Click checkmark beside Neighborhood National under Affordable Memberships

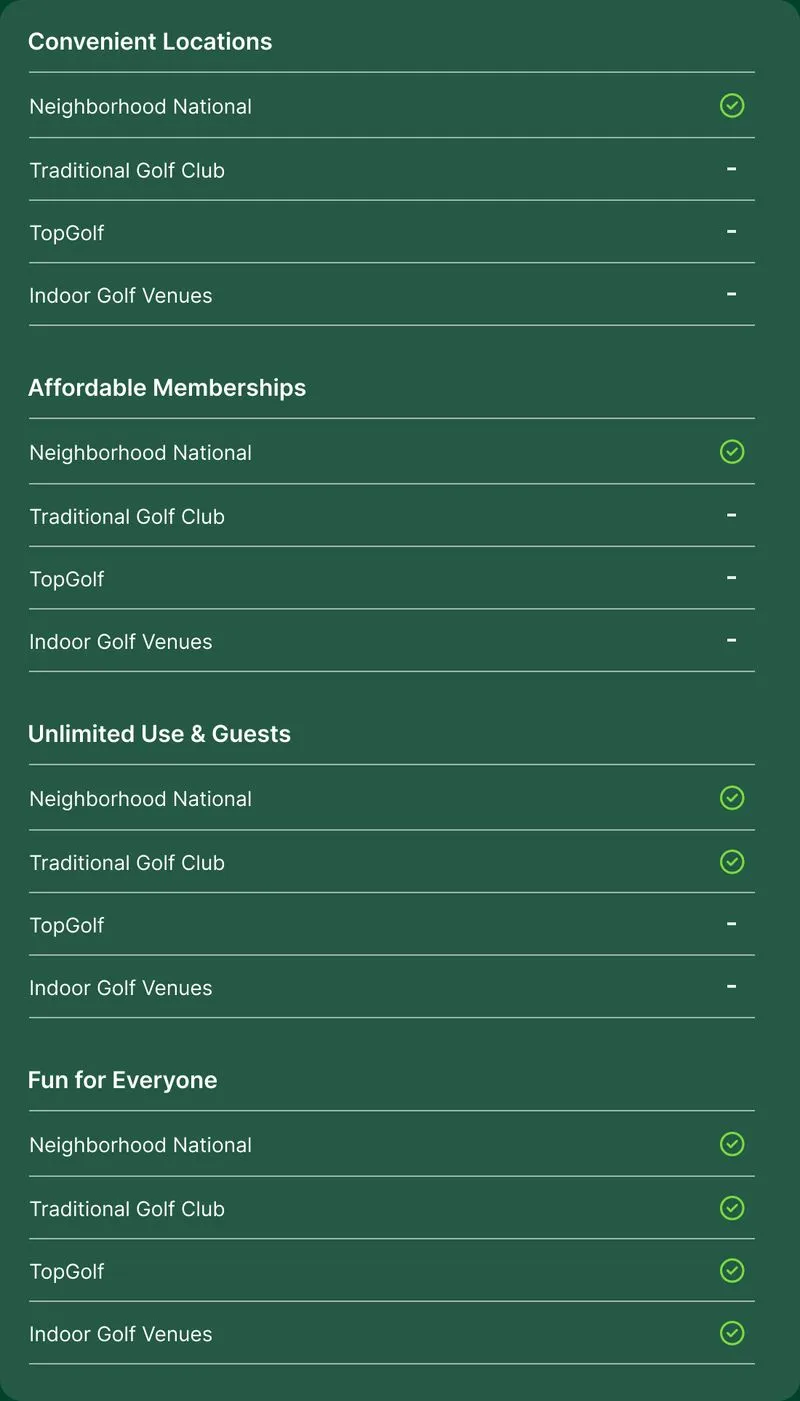[x=732, y=451]
